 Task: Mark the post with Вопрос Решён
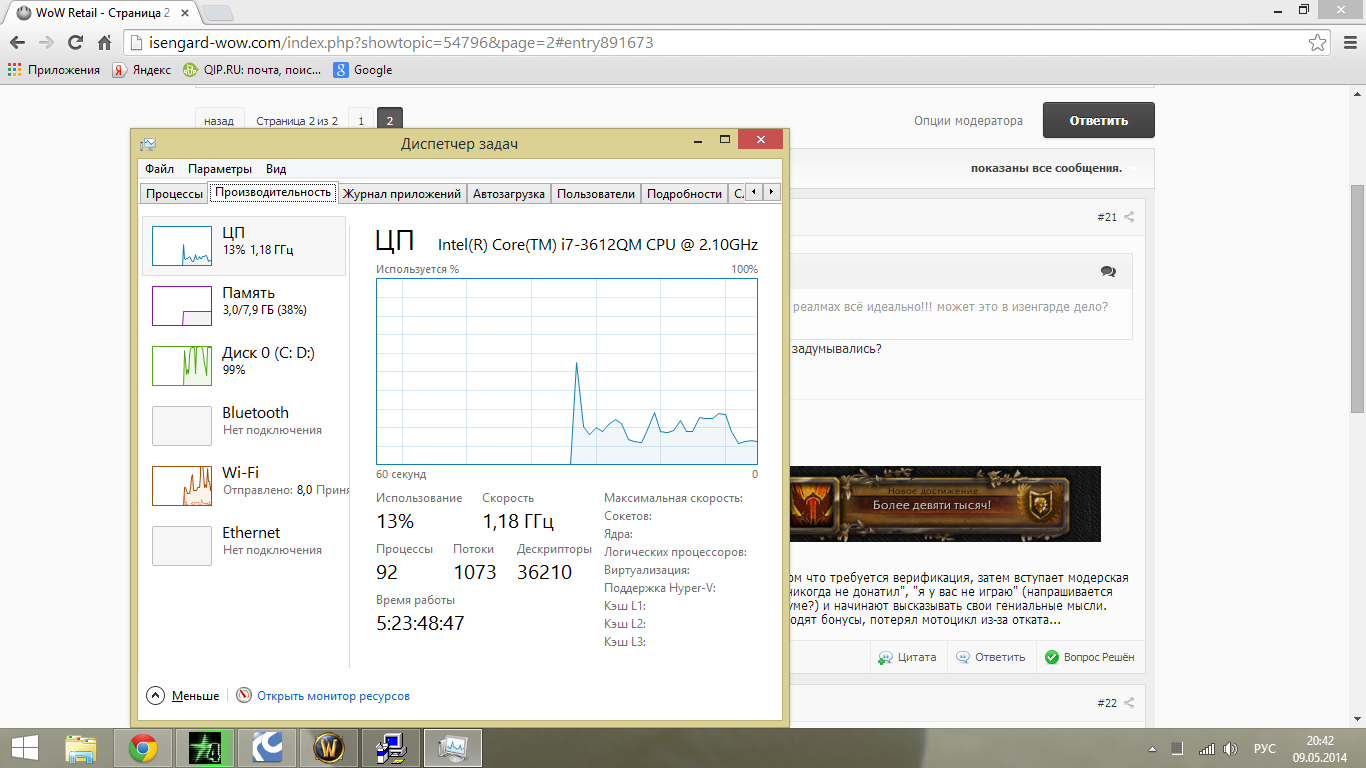[x=1090, y=657]
